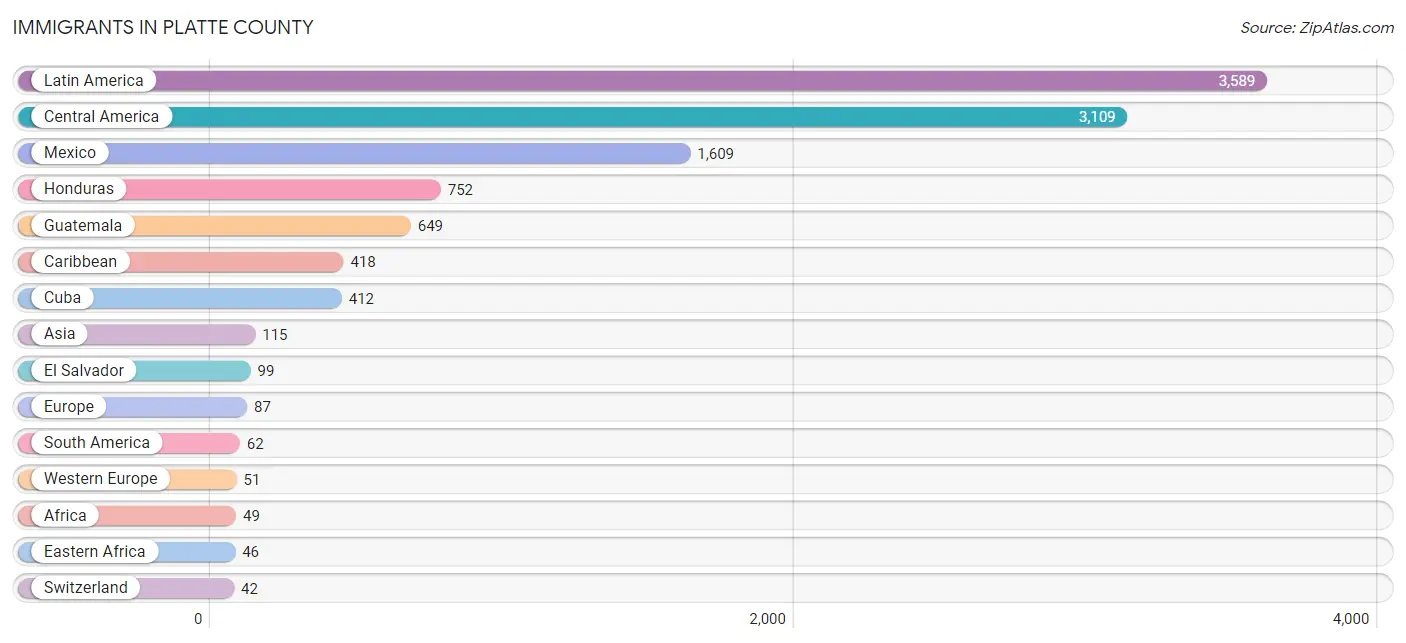Click the 4,000 axis tick label
The height and width of the screenshot is (643, 1406).
pos(1351,618)
